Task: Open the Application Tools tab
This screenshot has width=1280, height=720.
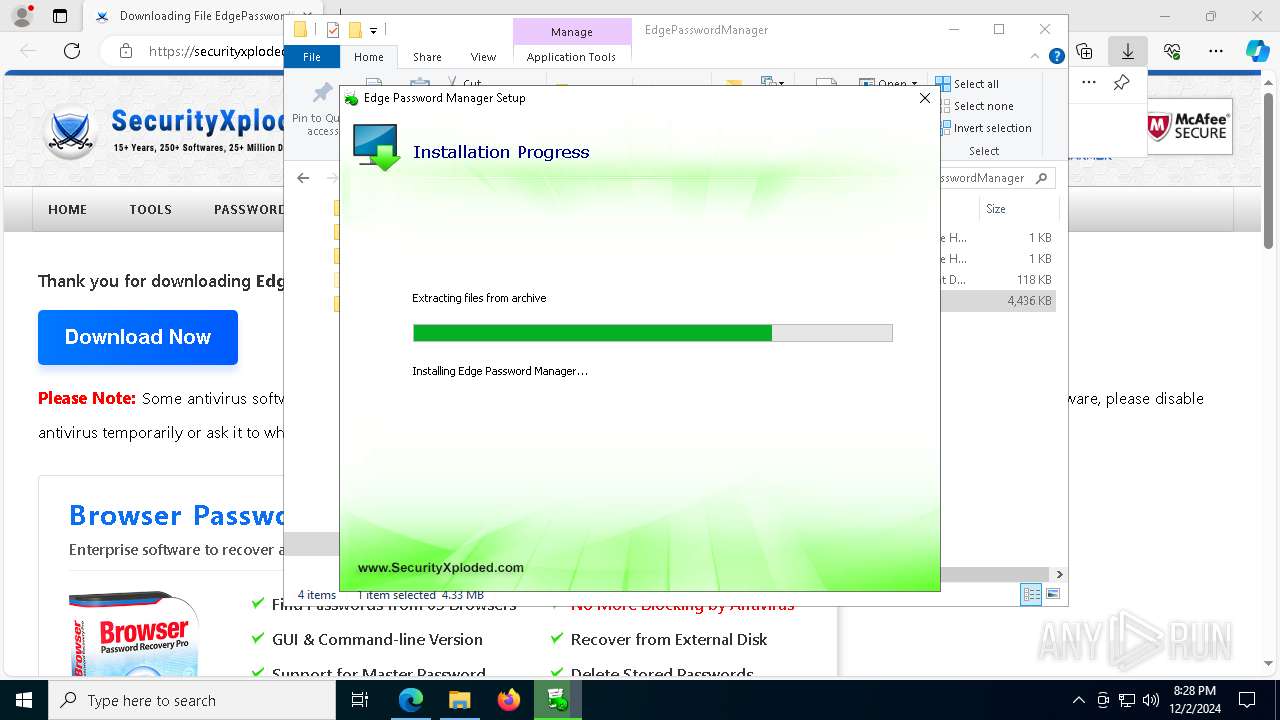Action: point(571,57)
